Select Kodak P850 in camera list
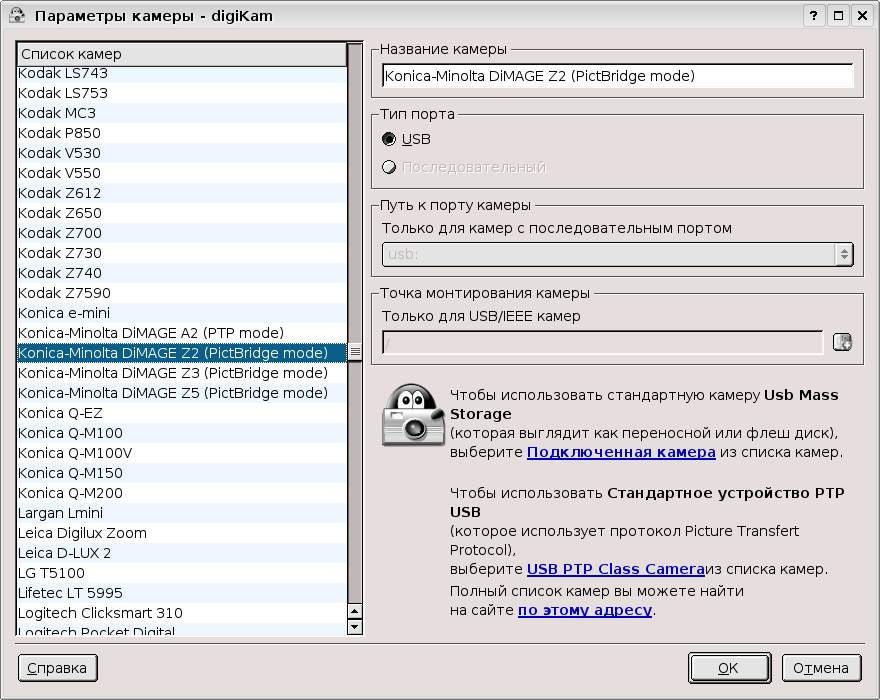 tap(182, 133)
